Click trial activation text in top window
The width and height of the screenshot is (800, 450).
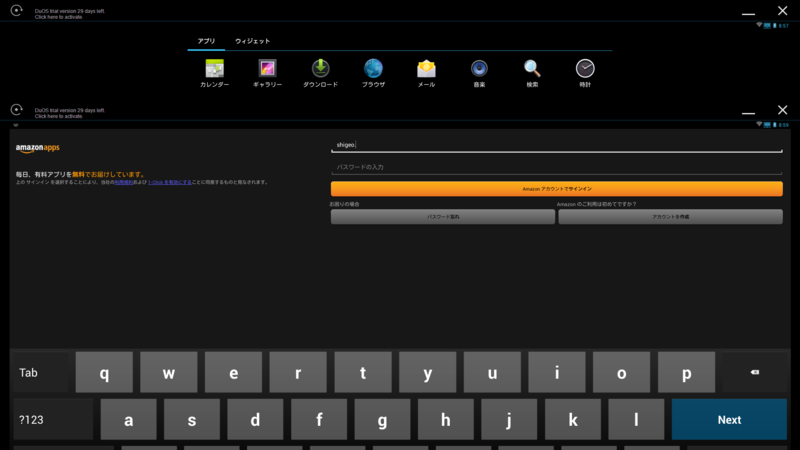point(69,14)
